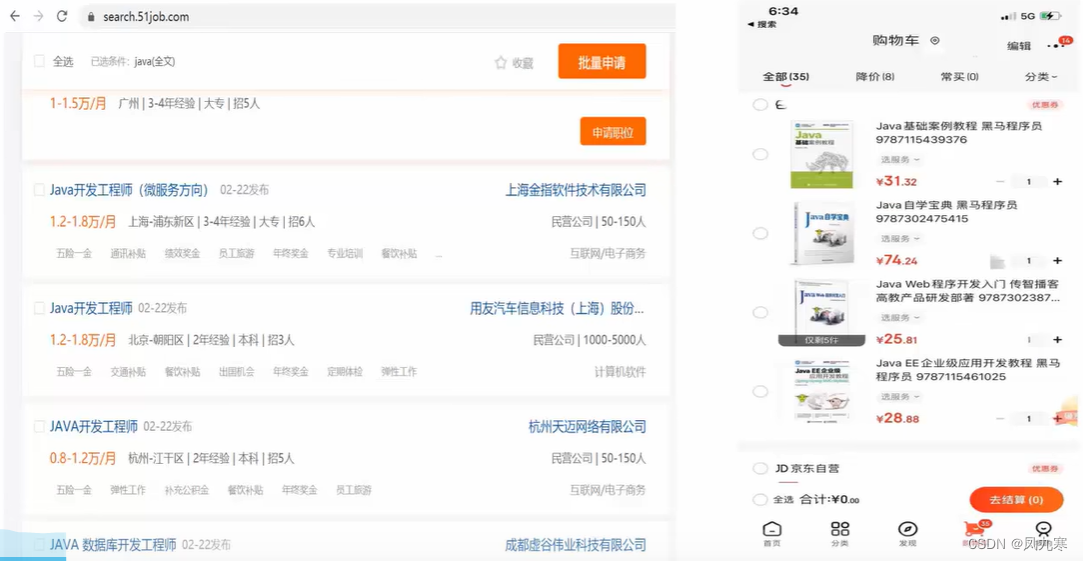Expand the 分类 dropdown filter in cart

(1042, 77)
